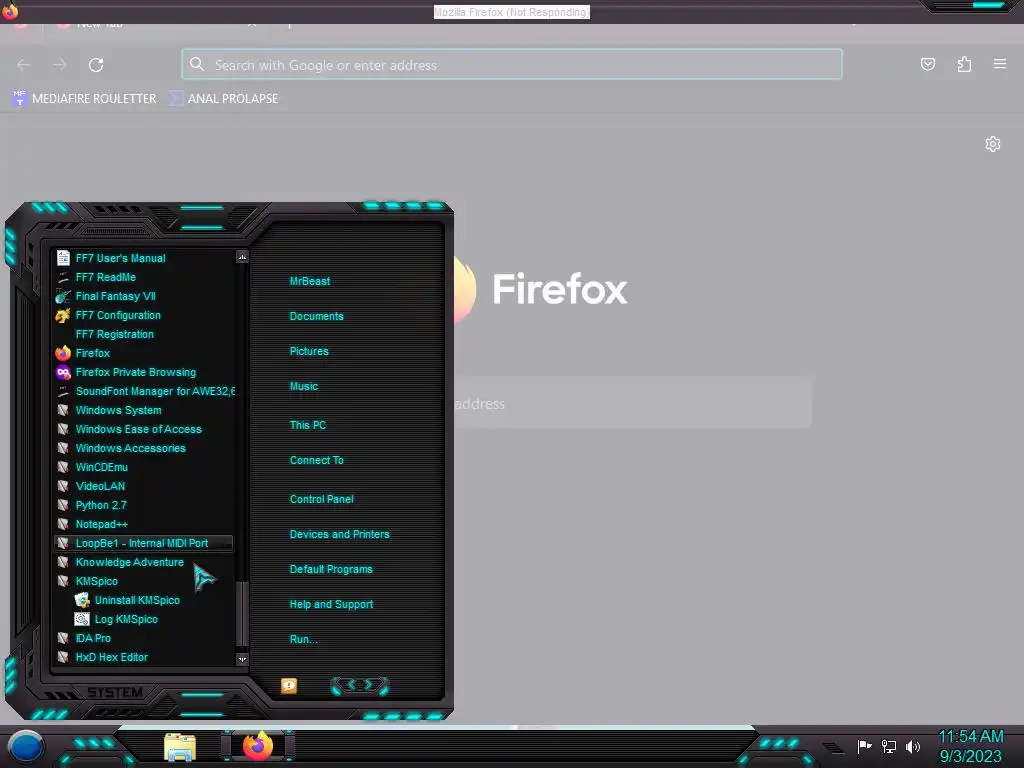Open network tray icon

(x=889, y=746)
